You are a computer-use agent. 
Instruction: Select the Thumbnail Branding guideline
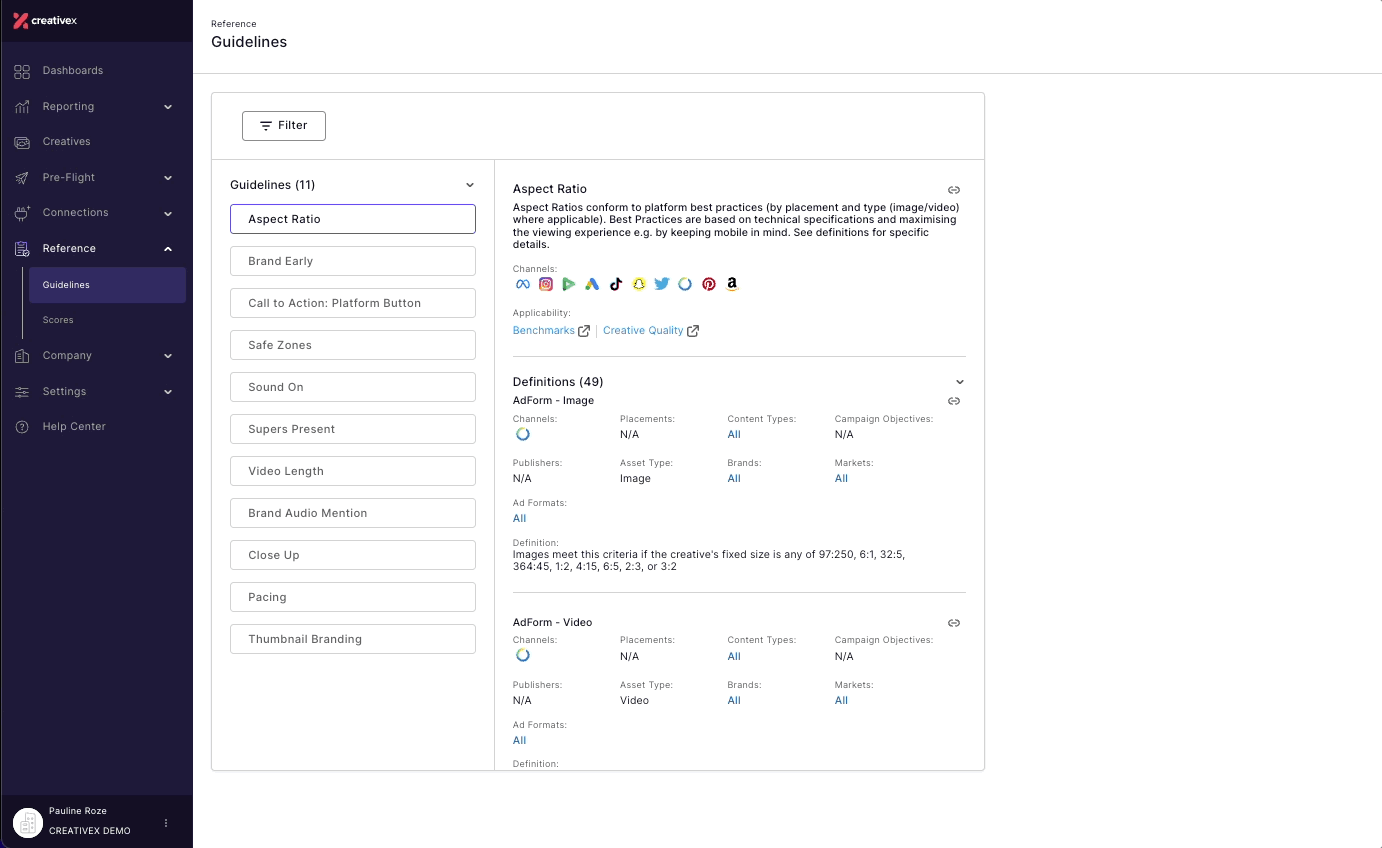[x=353, y=639]
